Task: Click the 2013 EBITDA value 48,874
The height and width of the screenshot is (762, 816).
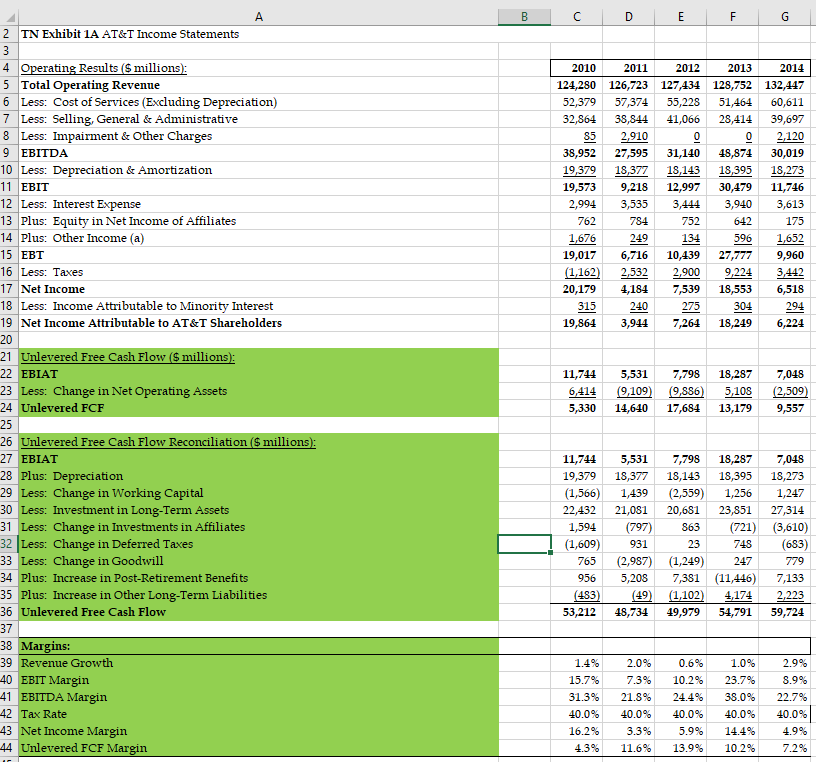Action: pyautogui.click(x=733, y=153)
